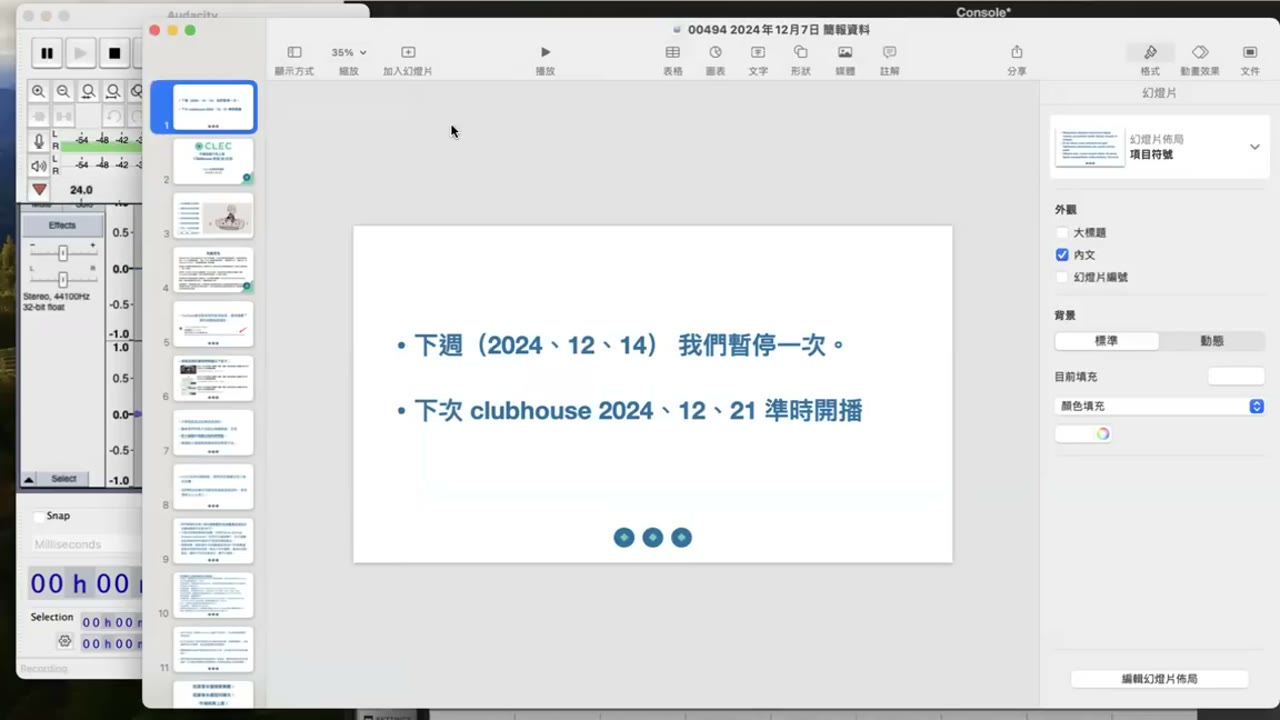Pause recording in Audacity window
The width and height of the screenshot is (1280, 720).
click(x=47, y=53)
